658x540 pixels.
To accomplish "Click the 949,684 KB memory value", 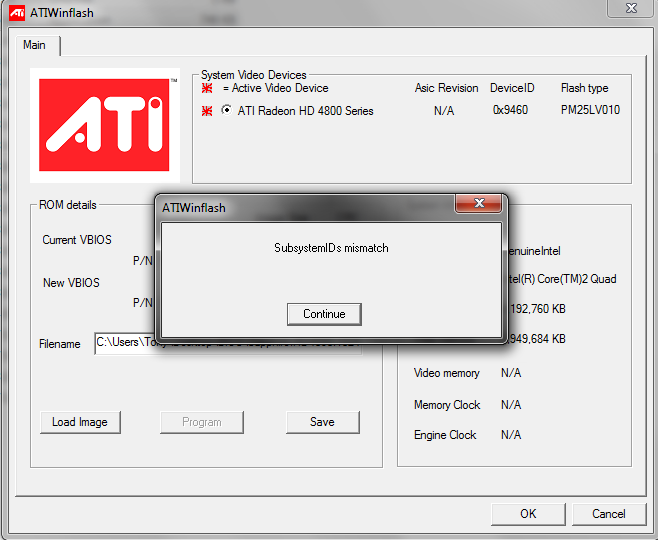I will click(536, 339).
